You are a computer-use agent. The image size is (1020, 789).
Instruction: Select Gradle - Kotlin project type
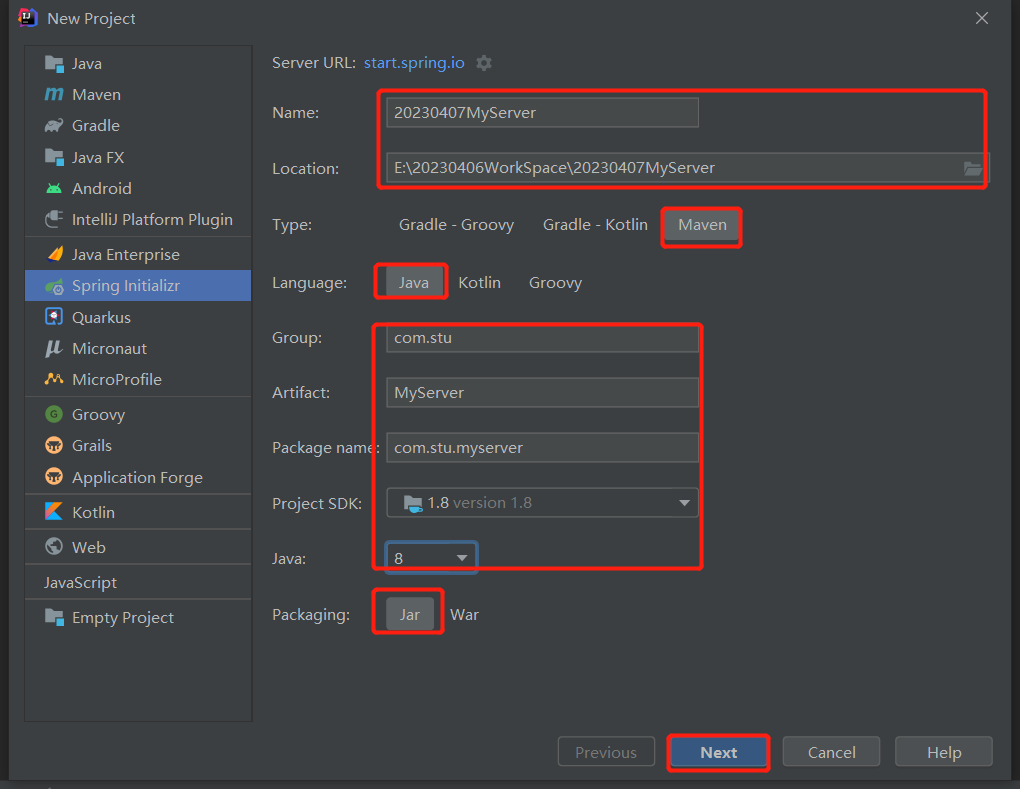tap(595, 225)
